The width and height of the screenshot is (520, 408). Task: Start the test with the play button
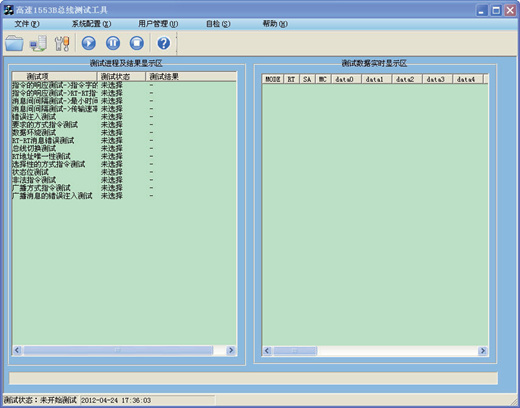point(89,43)
